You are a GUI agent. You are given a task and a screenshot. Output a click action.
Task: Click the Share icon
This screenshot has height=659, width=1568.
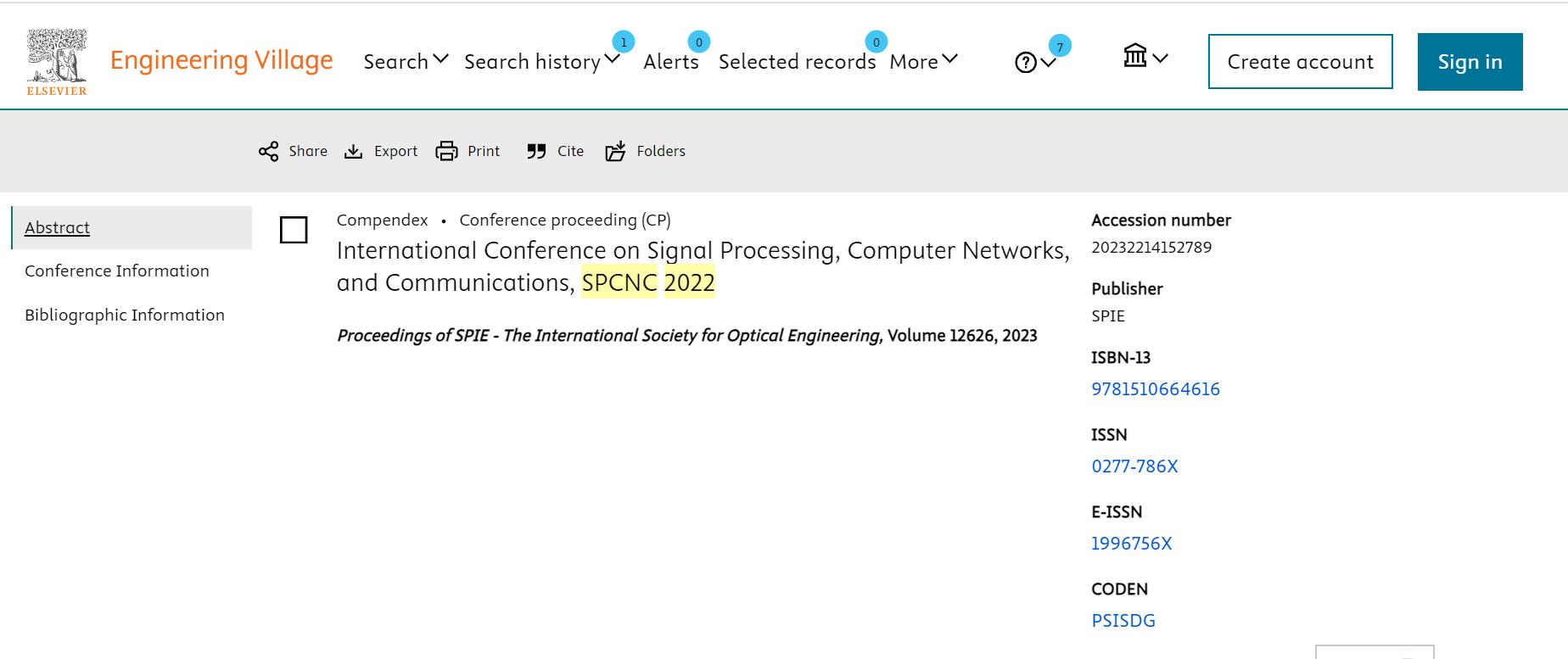268,151
